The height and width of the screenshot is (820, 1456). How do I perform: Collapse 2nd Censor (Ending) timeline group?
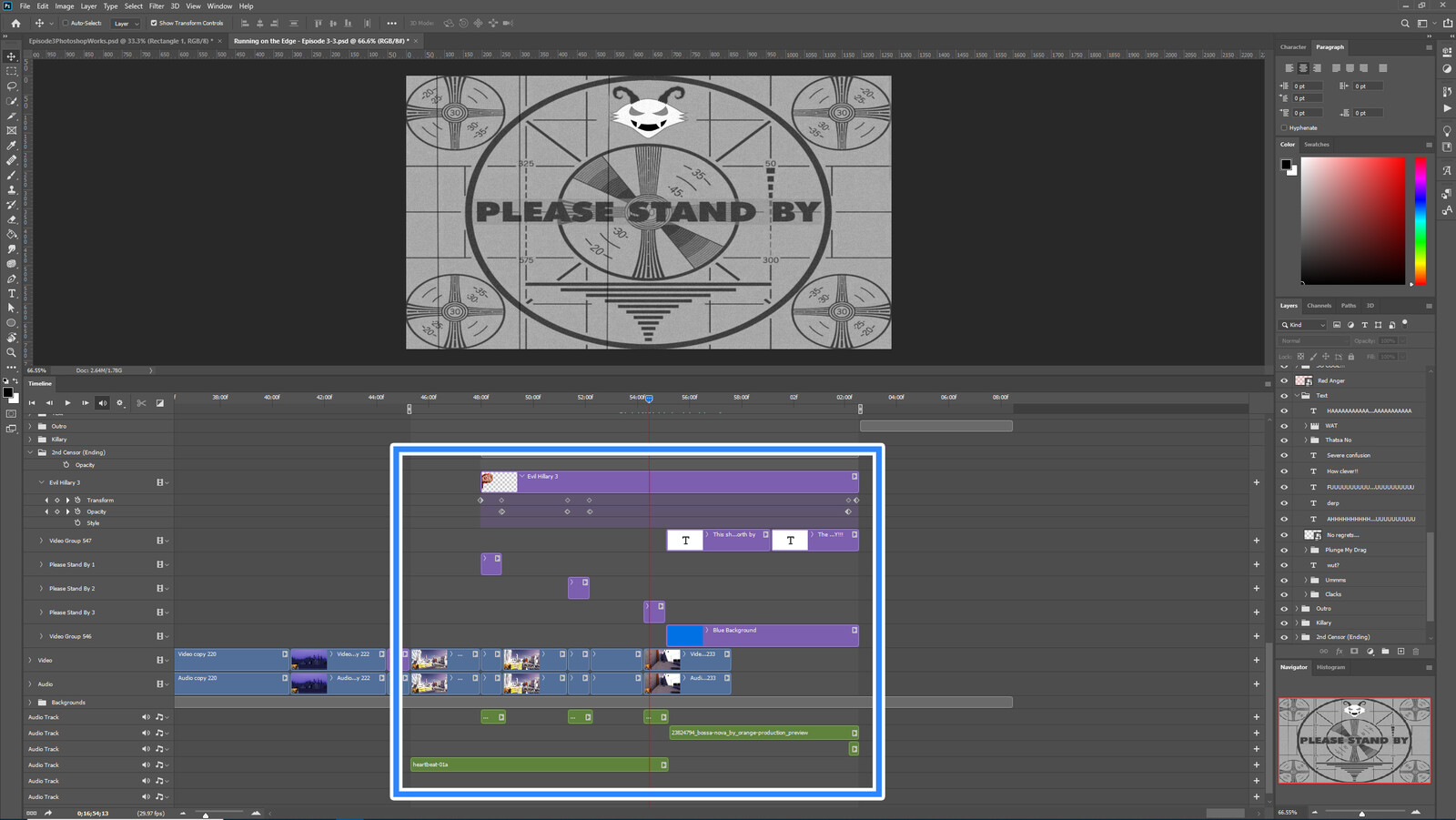coord(30,452)
